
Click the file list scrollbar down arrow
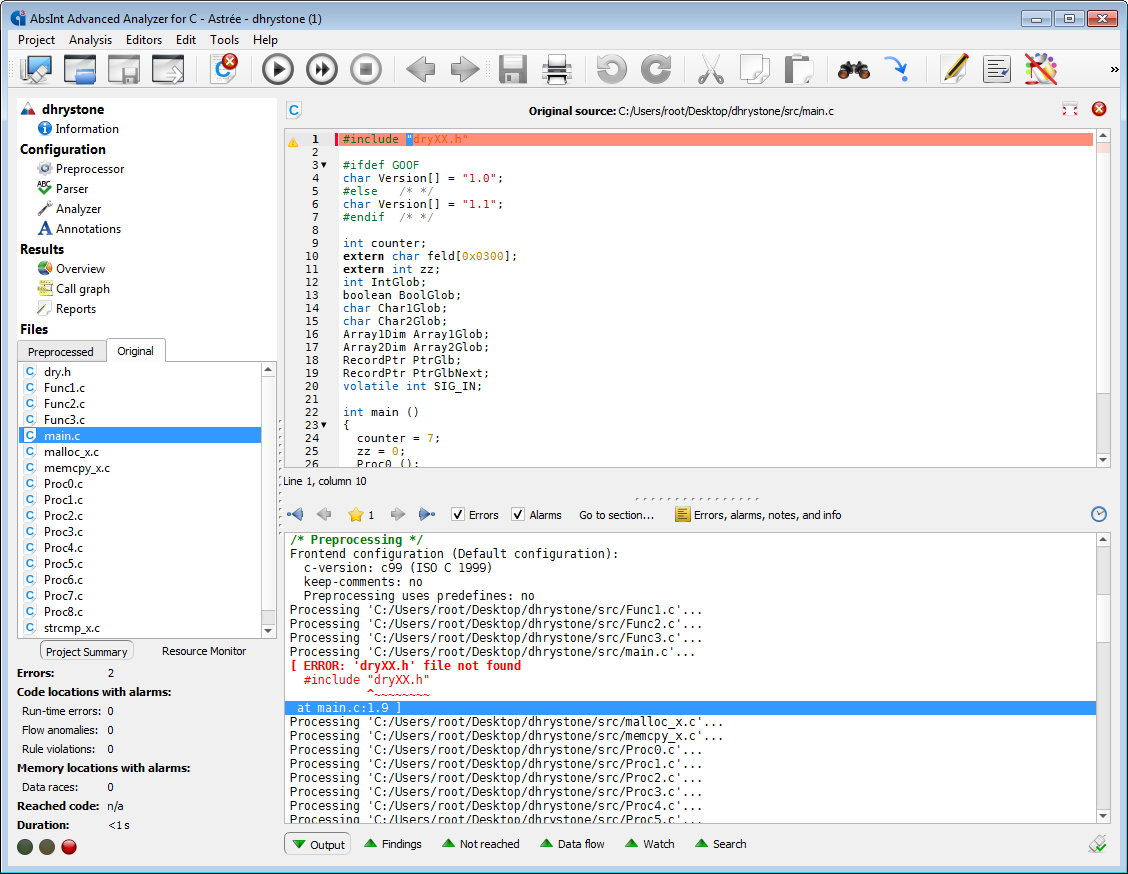[x=268, y=631]
